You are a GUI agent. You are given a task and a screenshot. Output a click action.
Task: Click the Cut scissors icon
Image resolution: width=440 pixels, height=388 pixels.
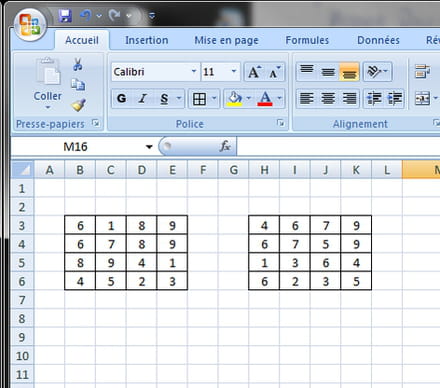[78, 64]
